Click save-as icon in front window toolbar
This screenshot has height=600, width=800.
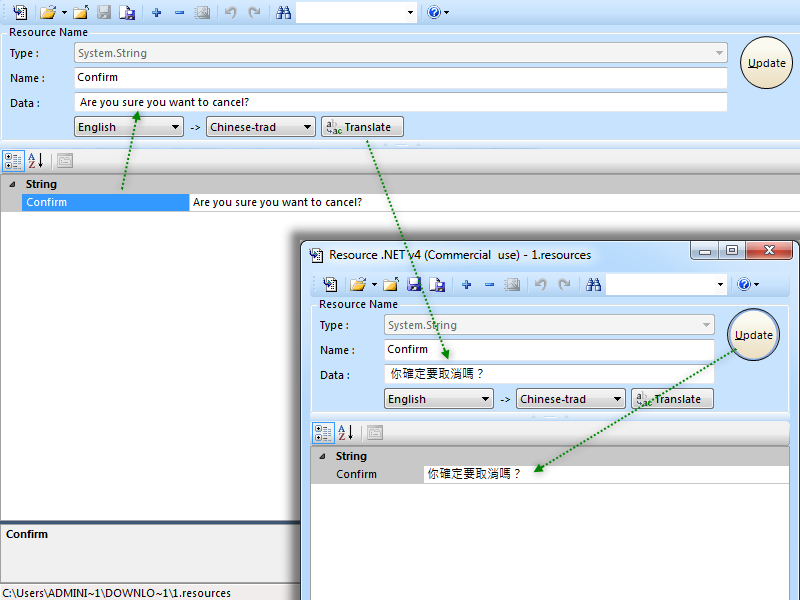pyautogui.click(x=437, y=284)
